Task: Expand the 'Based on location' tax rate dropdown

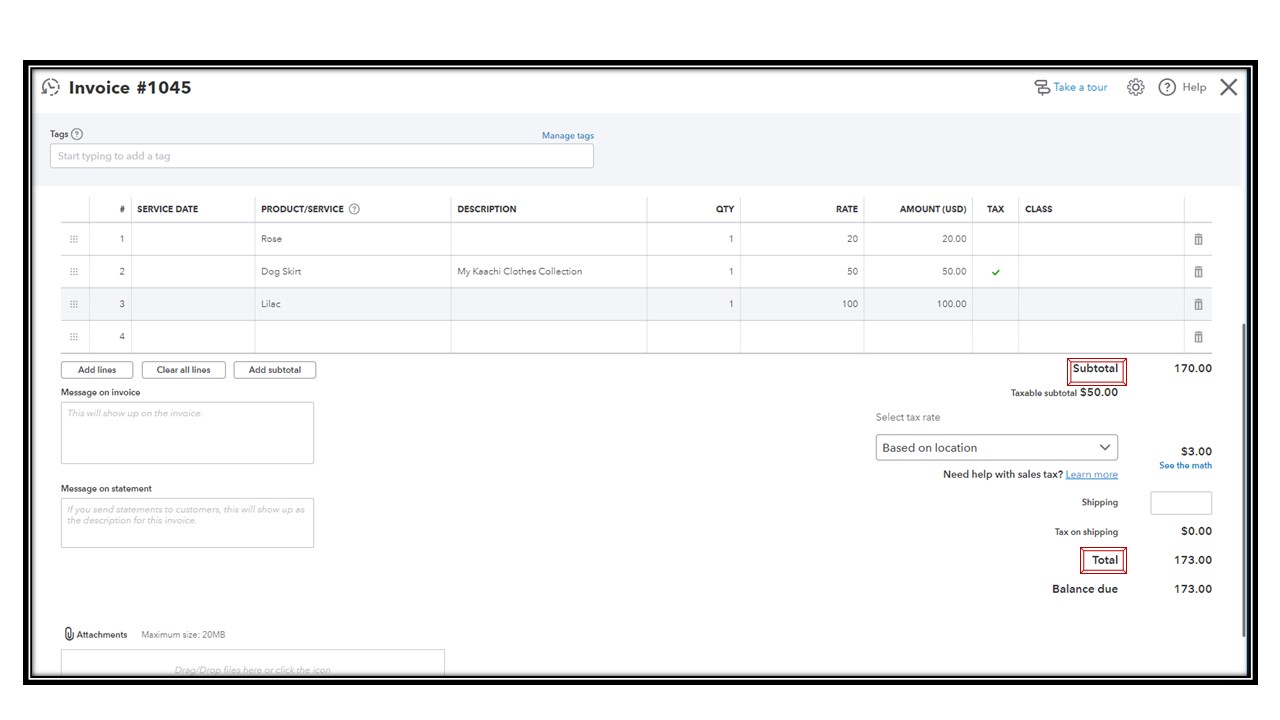Action: click(996, 448)
